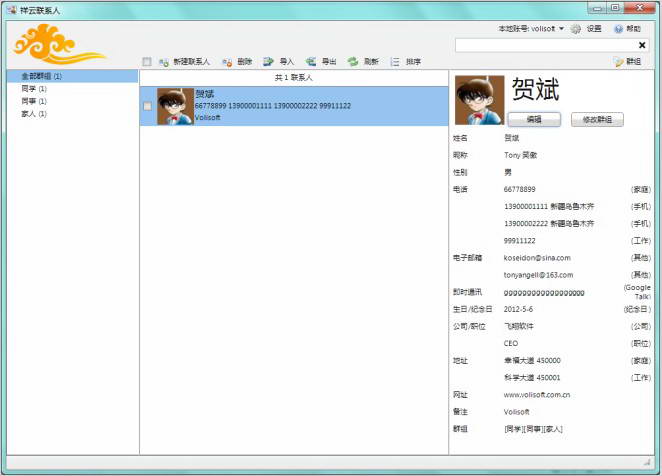Screen dimensions: 662x476
Task: Click the 导入 (import) icon
Action: pos(268,62)
